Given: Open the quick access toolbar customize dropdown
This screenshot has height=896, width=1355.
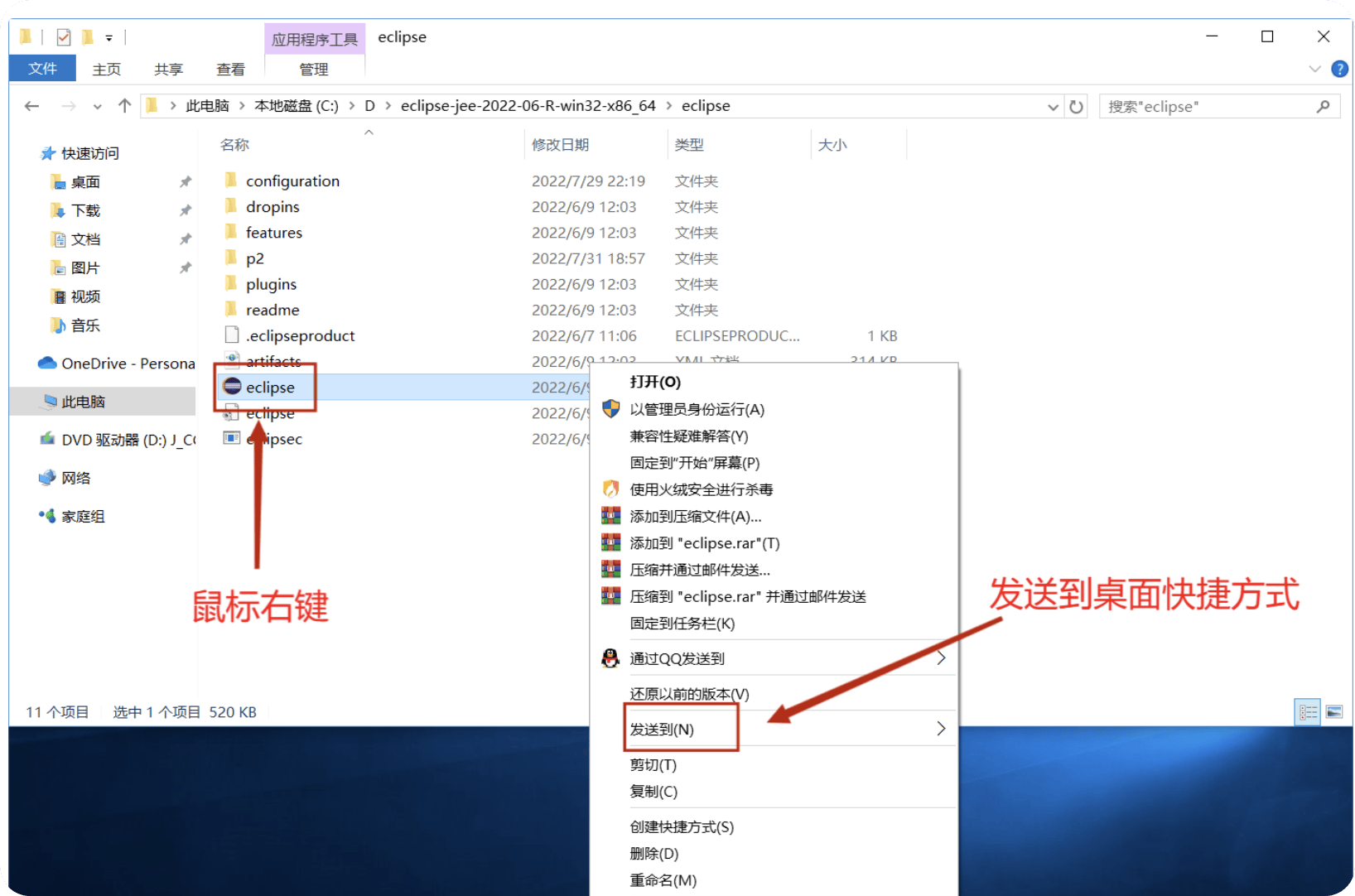Looking at the screenshot, I should [108, 38].
